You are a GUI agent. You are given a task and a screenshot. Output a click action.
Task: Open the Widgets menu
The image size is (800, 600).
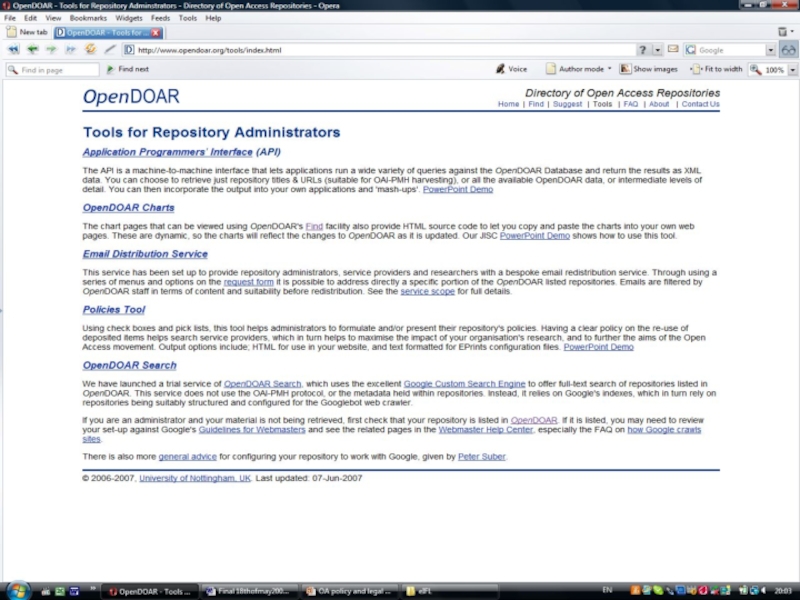129,18
